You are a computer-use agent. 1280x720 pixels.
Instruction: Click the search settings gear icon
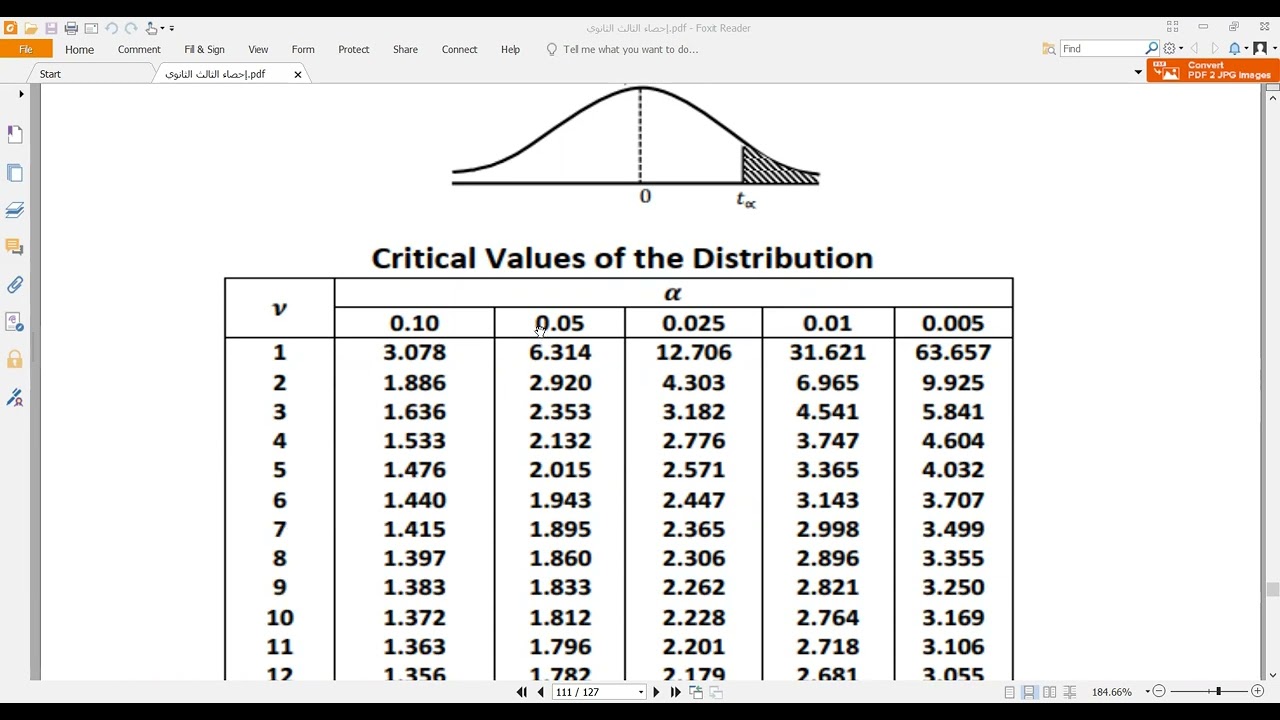[1169, 48]
